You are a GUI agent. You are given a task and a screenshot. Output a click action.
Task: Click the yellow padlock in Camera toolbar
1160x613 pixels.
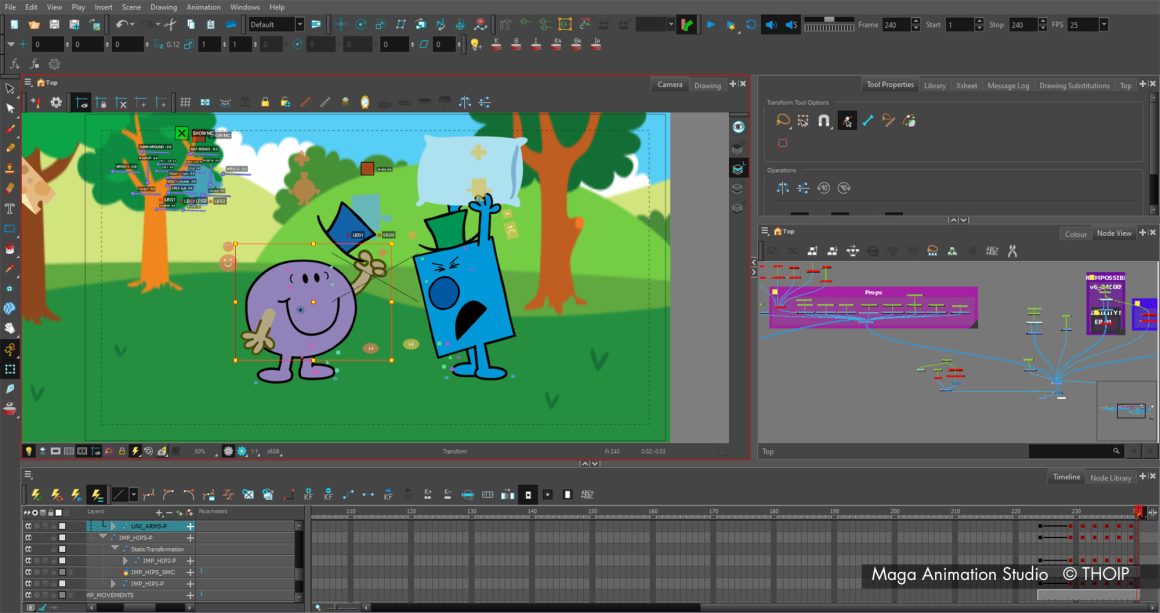click(265, 103)
